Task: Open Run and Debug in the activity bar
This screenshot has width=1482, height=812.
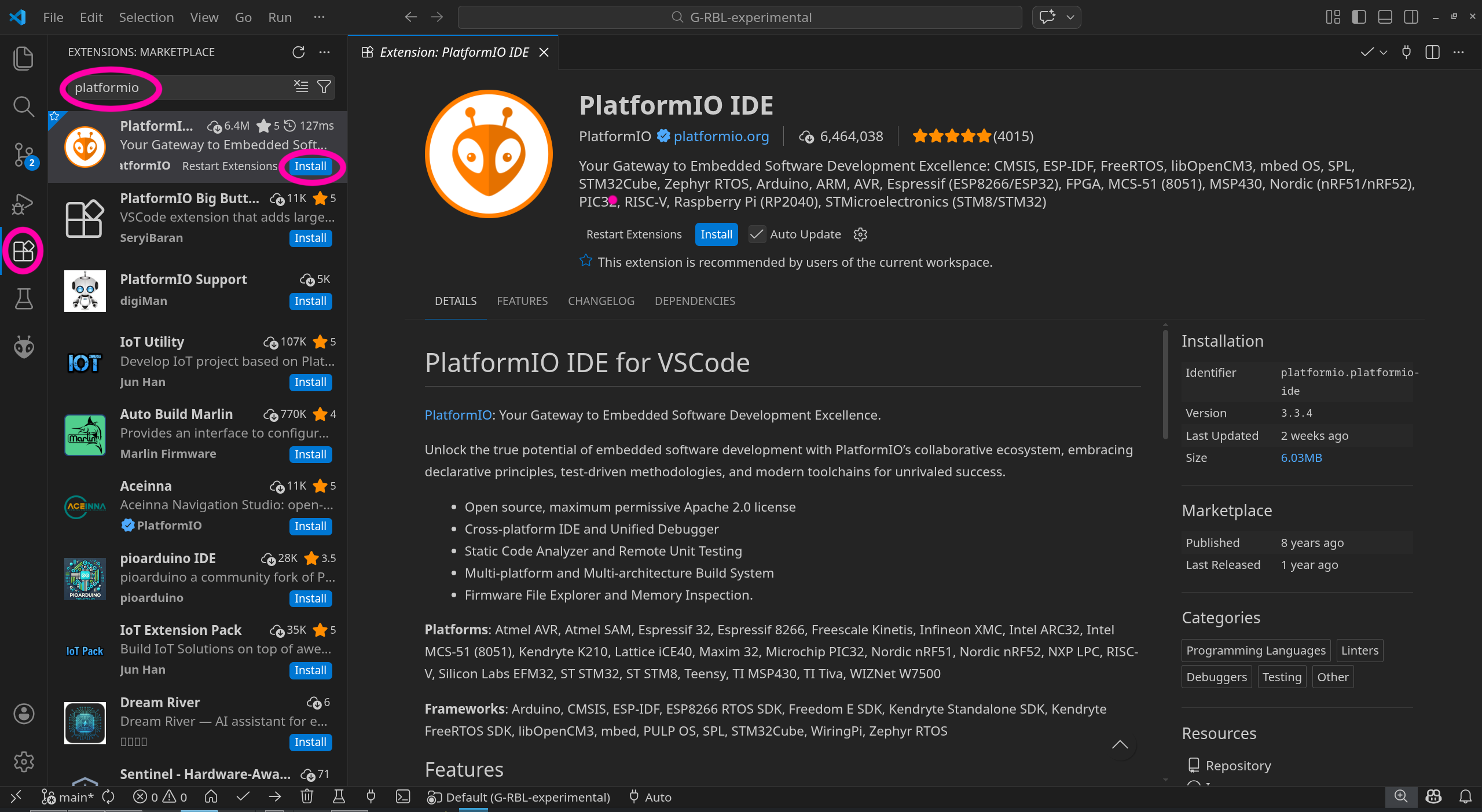Action: click(x=23, y=204)
